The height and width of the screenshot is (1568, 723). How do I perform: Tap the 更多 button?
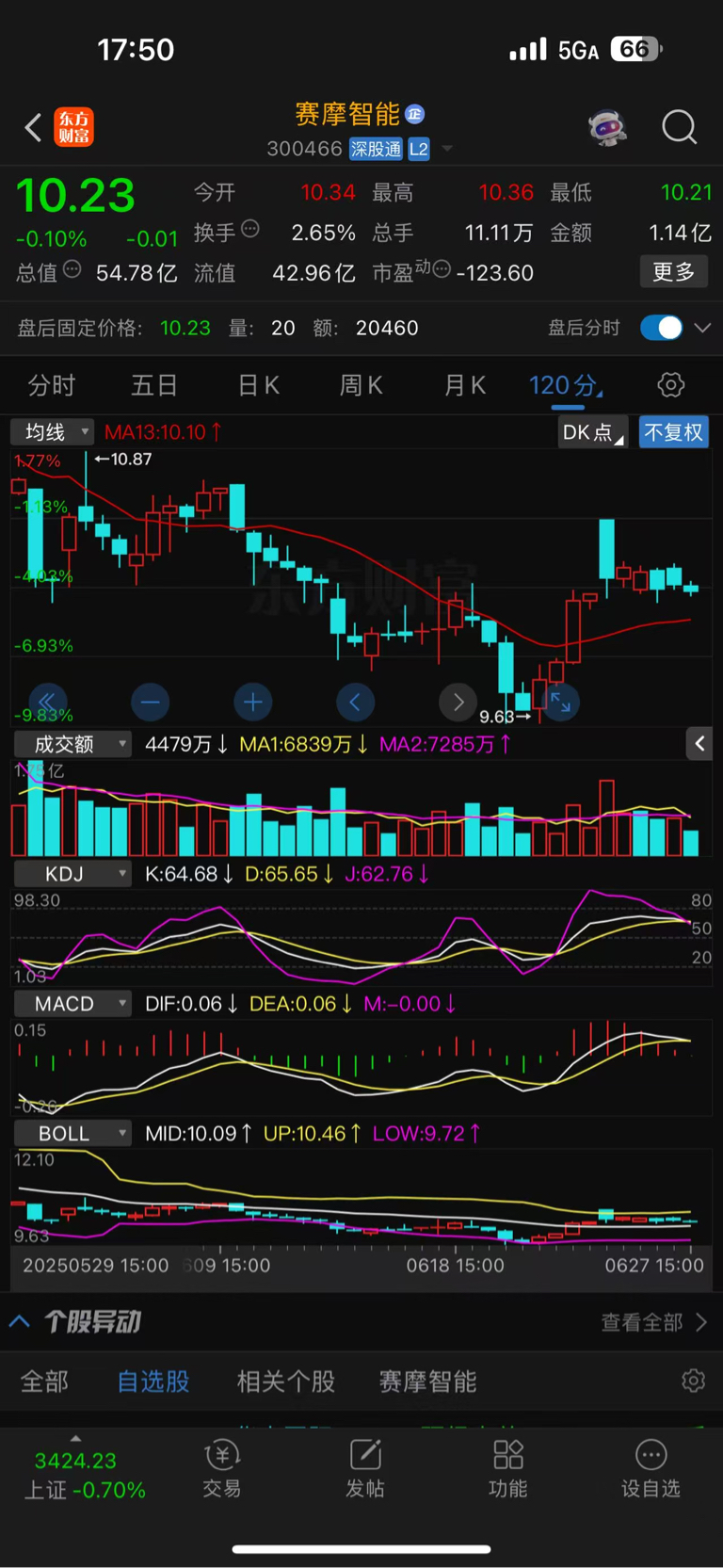[674, 272]
